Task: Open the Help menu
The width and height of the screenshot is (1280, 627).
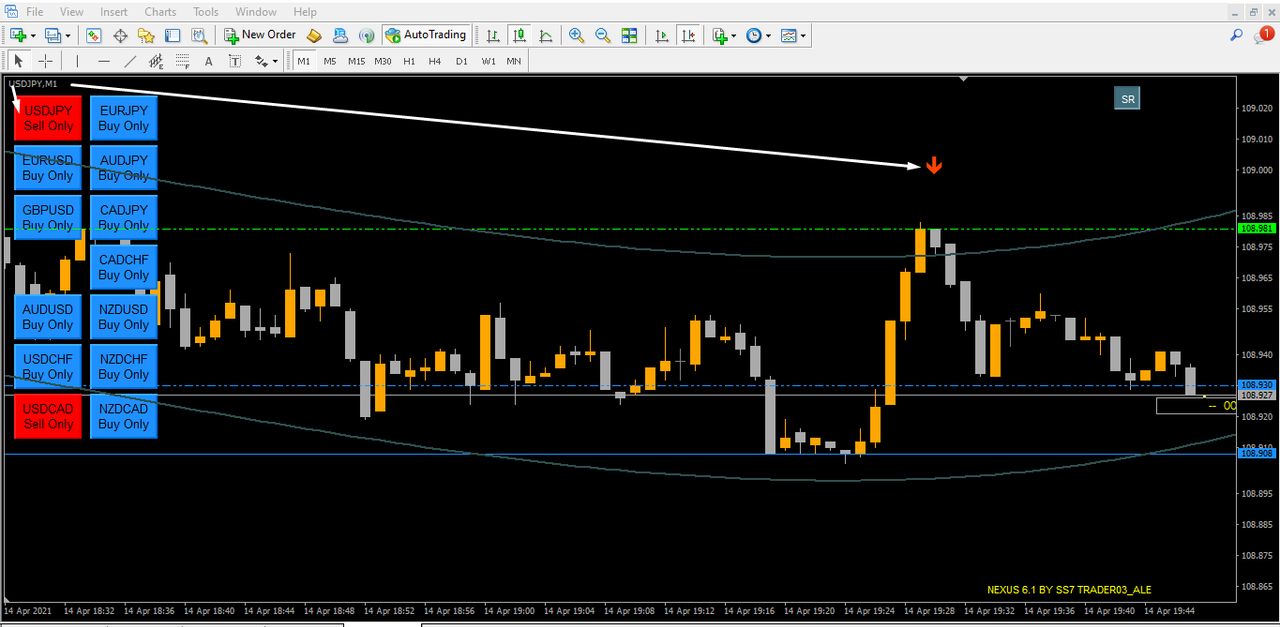Action: (x=305, y=12)
